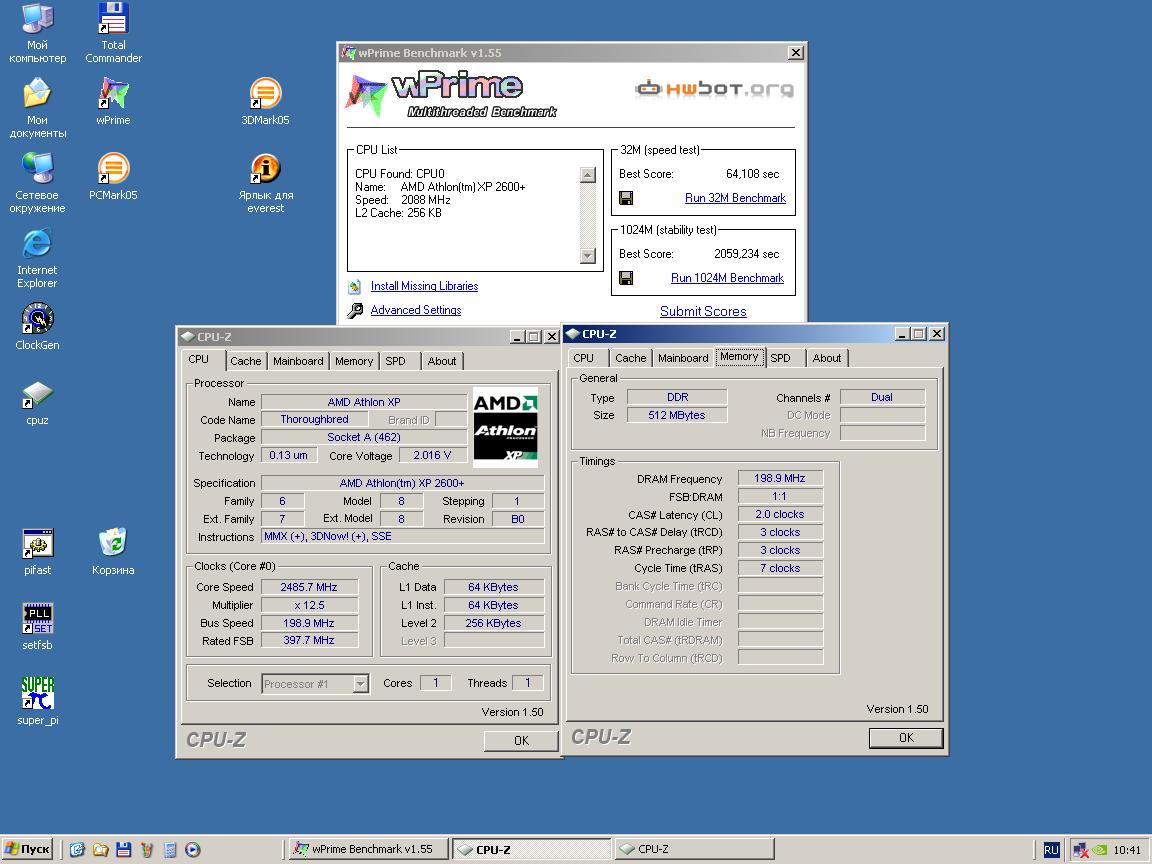Click the hwbot.org logo in wPrime
This screenshot has width=1152, height=864.
point(715,90)
